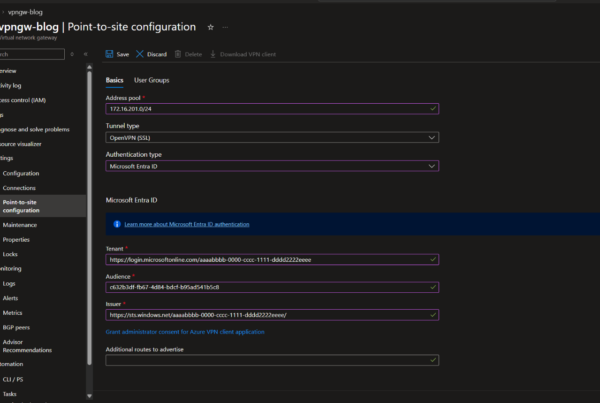Open the Tunnel type dropdown
The height and width of the screenshot is (403, 600).
(272, 137)
